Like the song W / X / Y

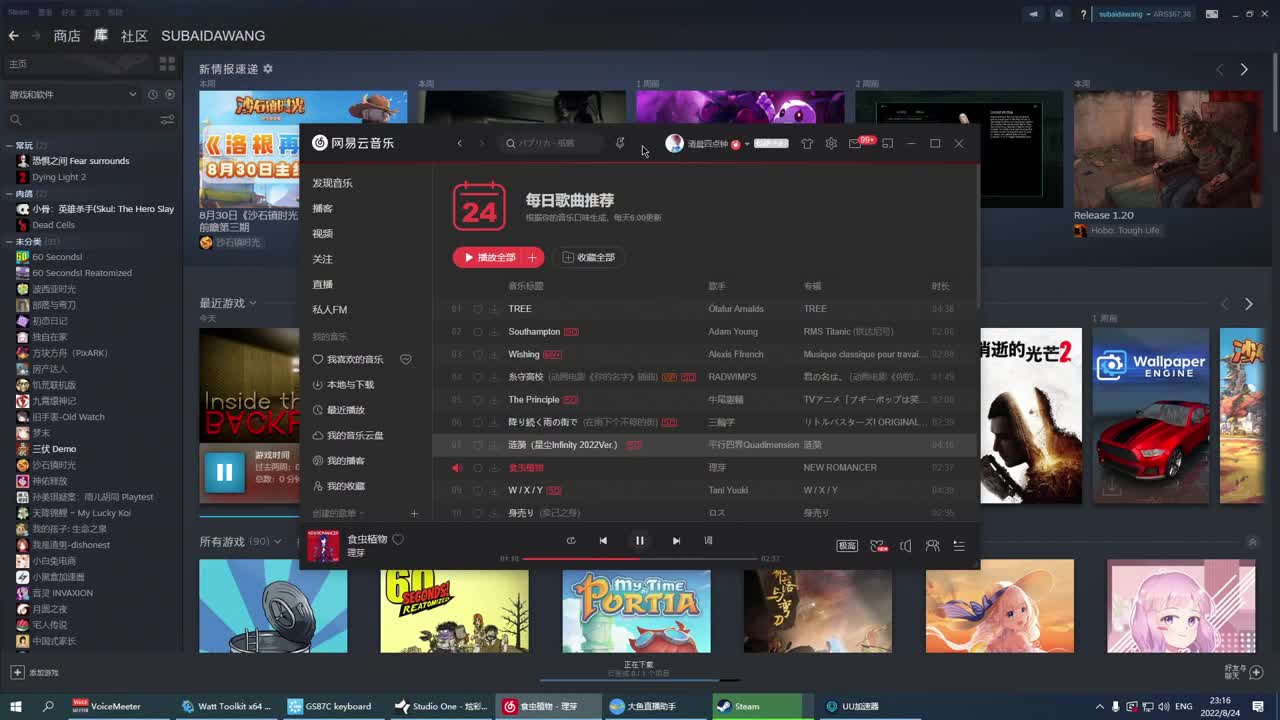point(478,491)
